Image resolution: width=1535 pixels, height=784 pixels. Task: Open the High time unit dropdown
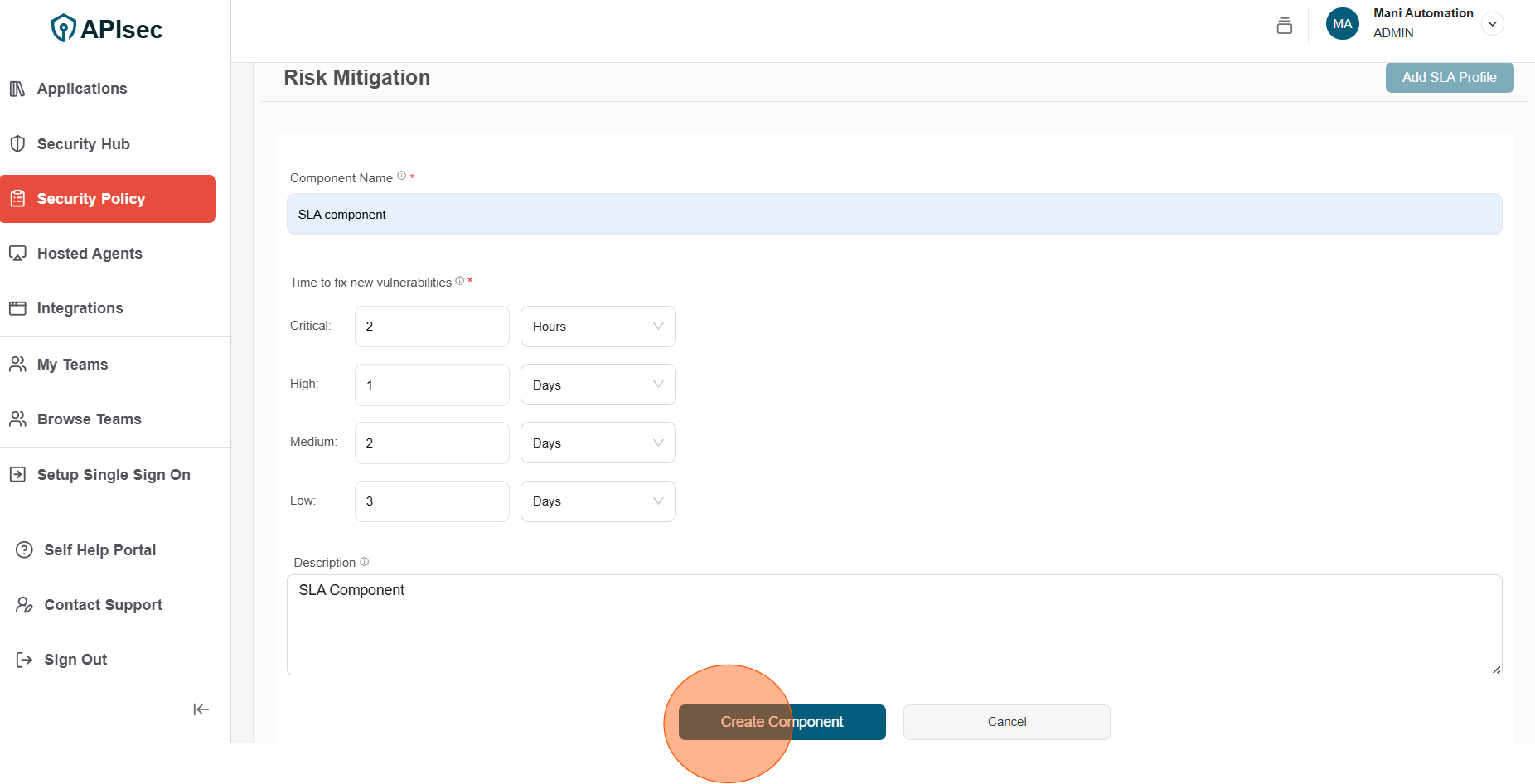click(598, 385)
